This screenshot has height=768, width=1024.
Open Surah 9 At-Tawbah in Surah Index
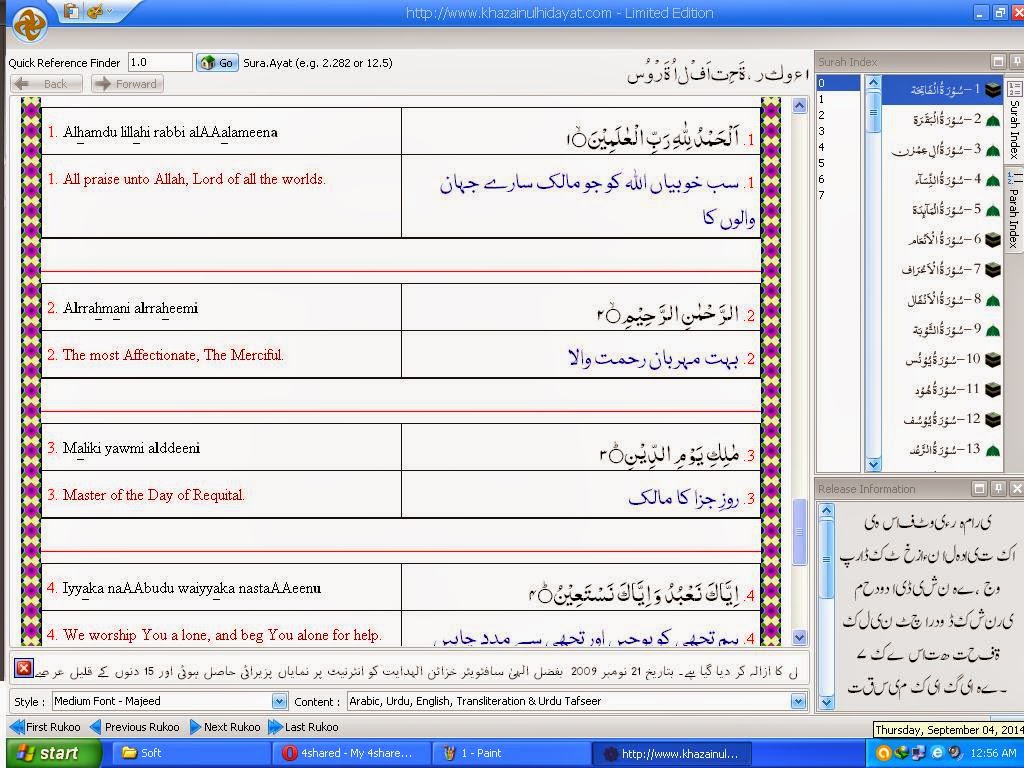(x=943, y=330)
